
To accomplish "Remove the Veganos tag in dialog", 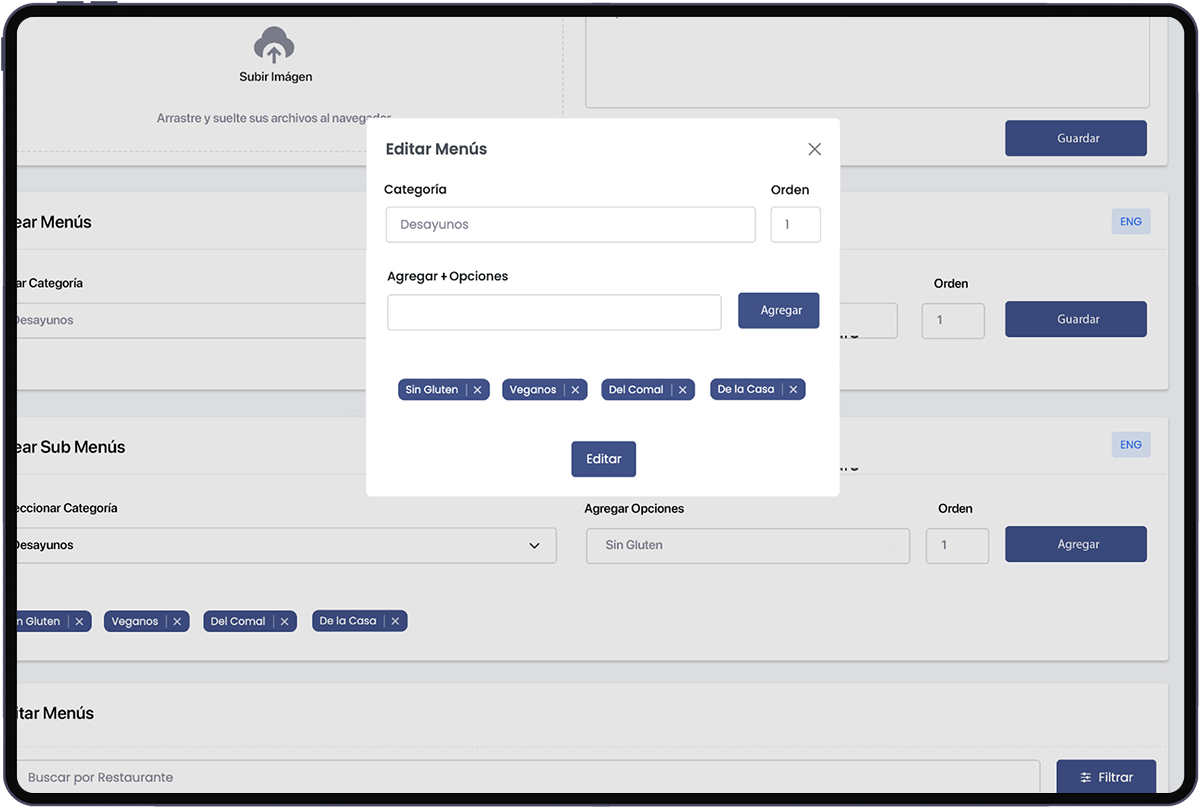I will tap(575, 390).
